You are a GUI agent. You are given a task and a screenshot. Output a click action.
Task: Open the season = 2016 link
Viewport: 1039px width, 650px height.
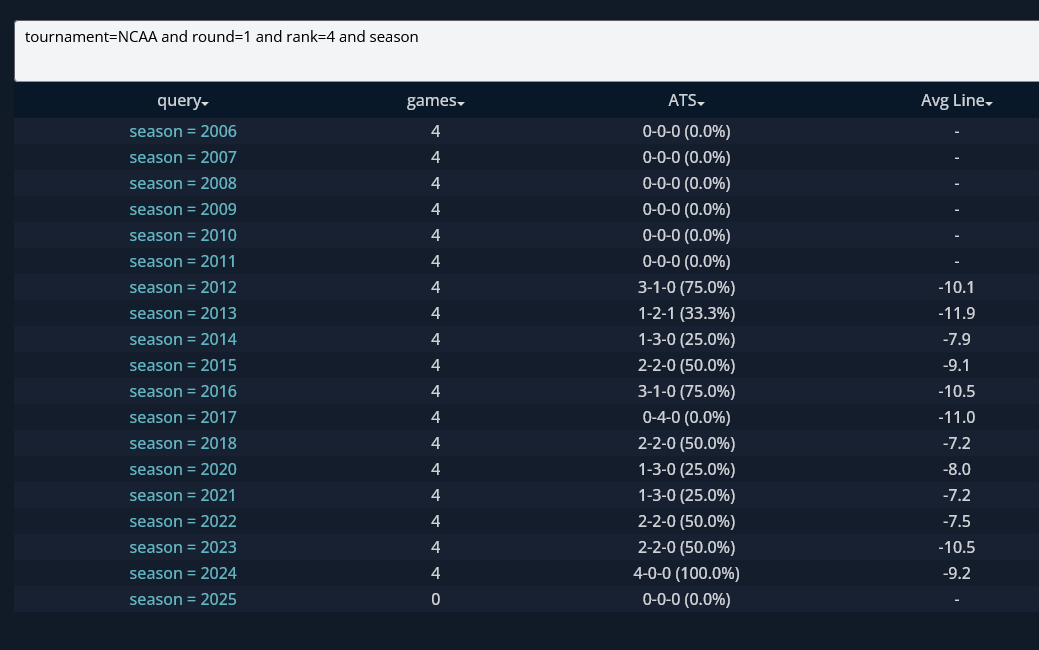[183, 391]
